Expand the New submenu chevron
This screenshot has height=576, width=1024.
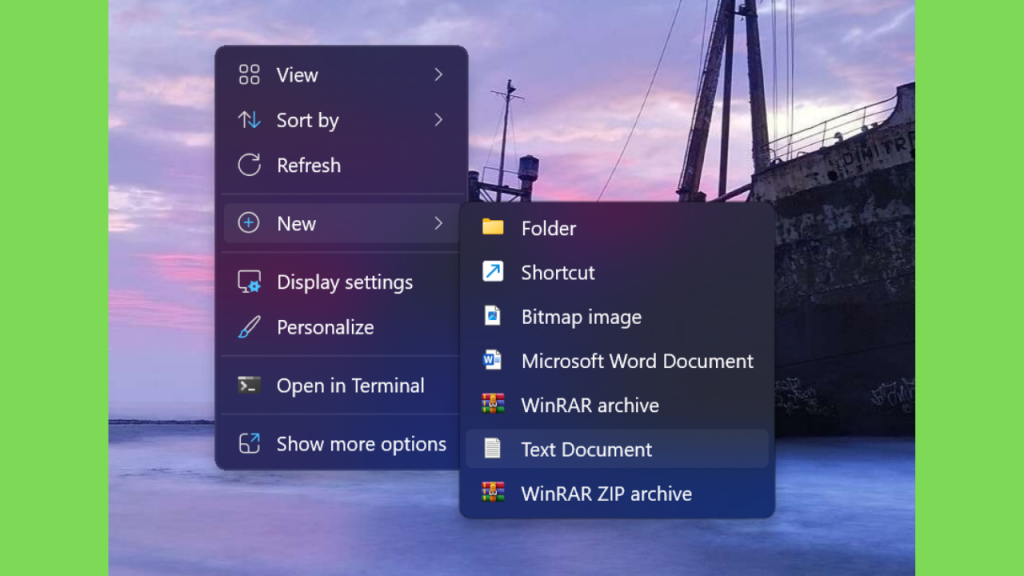click(438, 223)
